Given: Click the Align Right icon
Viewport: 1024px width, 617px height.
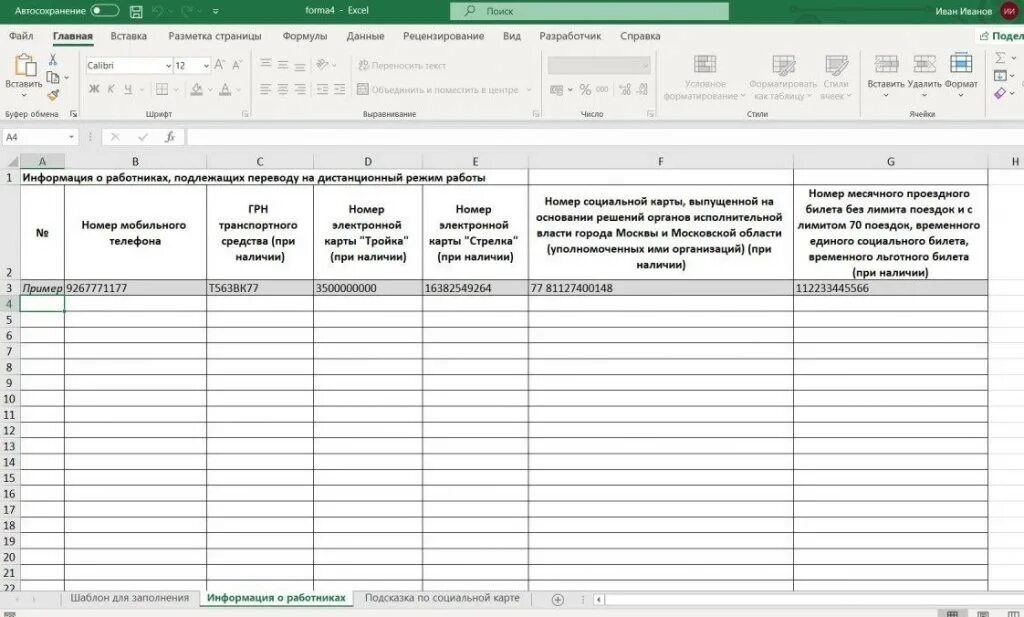Looking at the screenshot, I should (x=300, y=89).
